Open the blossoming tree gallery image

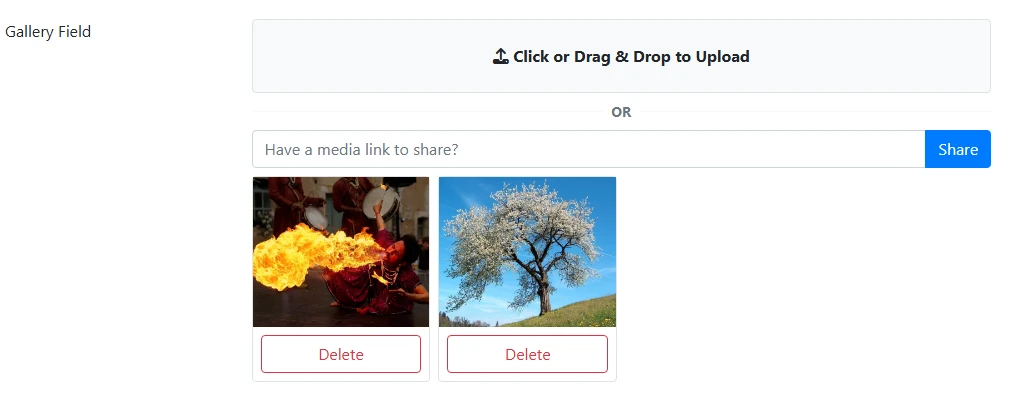(527, 251)
